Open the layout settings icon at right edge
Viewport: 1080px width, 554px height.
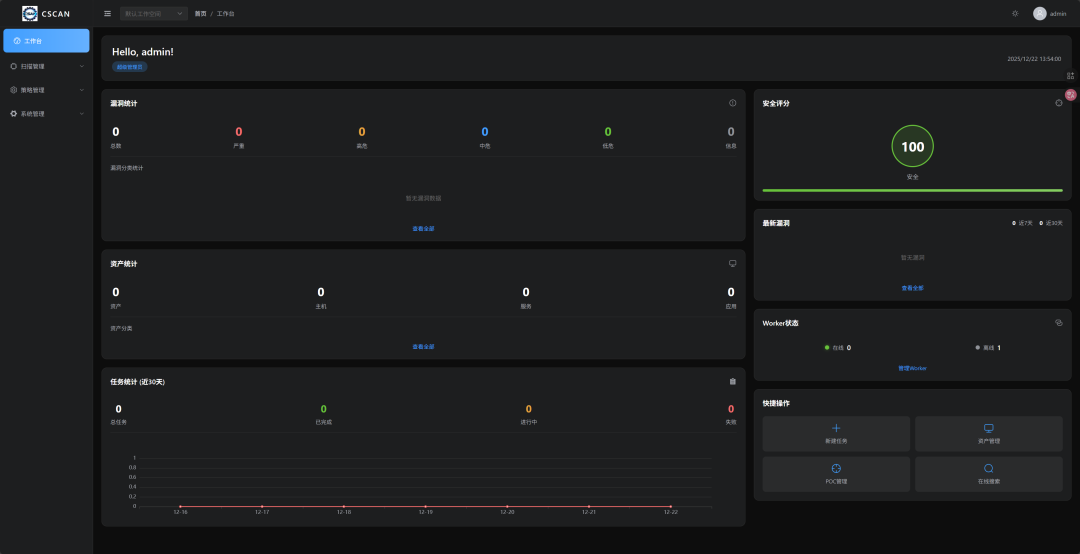coord(1070,76)
